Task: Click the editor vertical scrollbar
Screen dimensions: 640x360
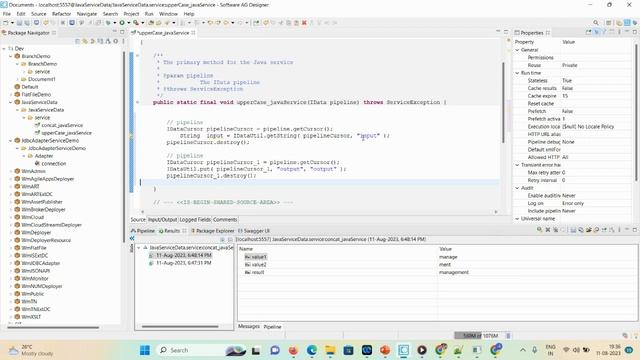Action: coord(503,102)
